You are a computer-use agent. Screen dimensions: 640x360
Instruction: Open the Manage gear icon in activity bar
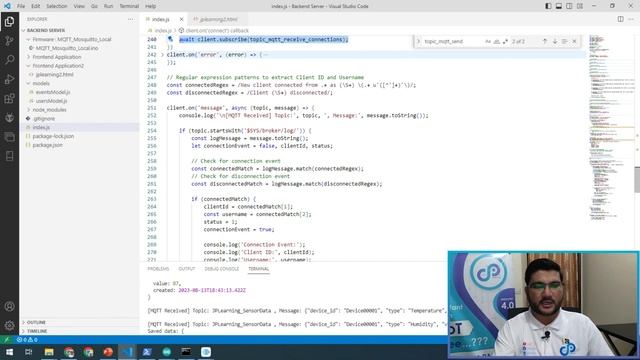9,325
